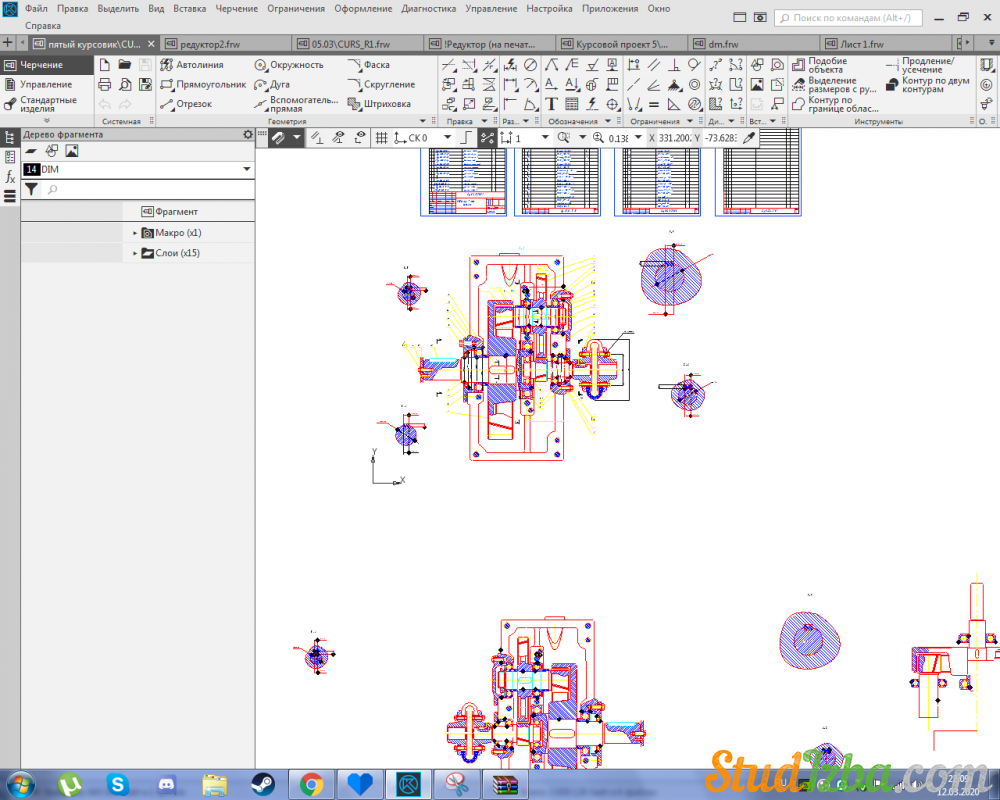
Task: Toggle the snapping magnet button
Action: 279,138
